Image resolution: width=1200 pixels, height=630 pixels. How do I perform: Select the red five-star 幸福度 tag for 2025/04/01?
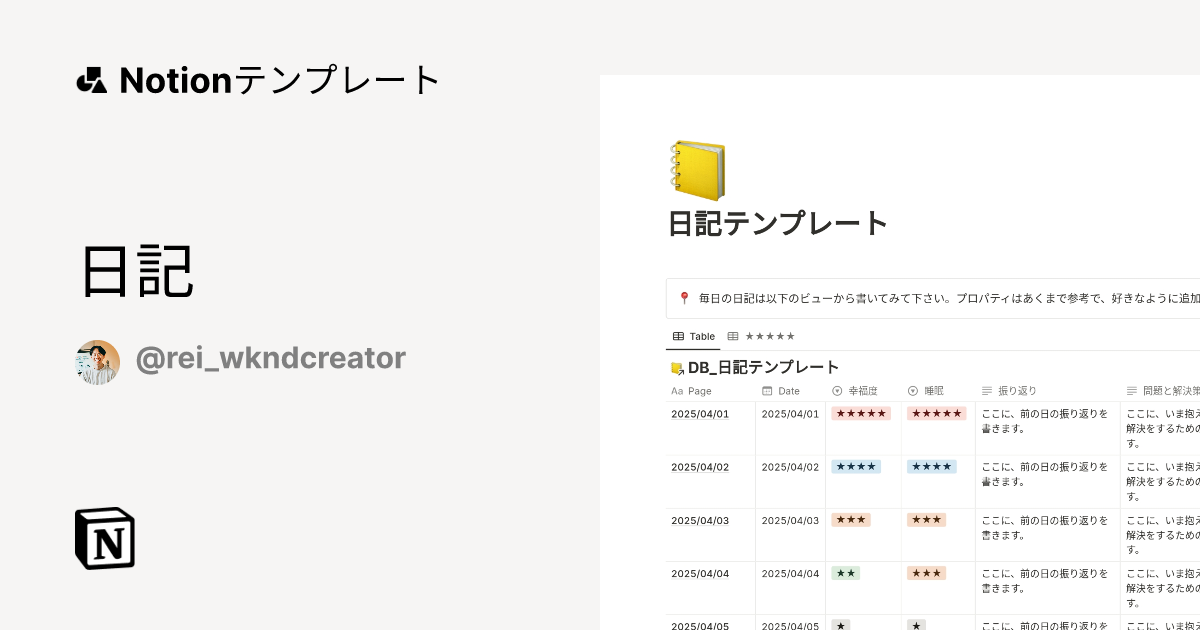[861, 413]
